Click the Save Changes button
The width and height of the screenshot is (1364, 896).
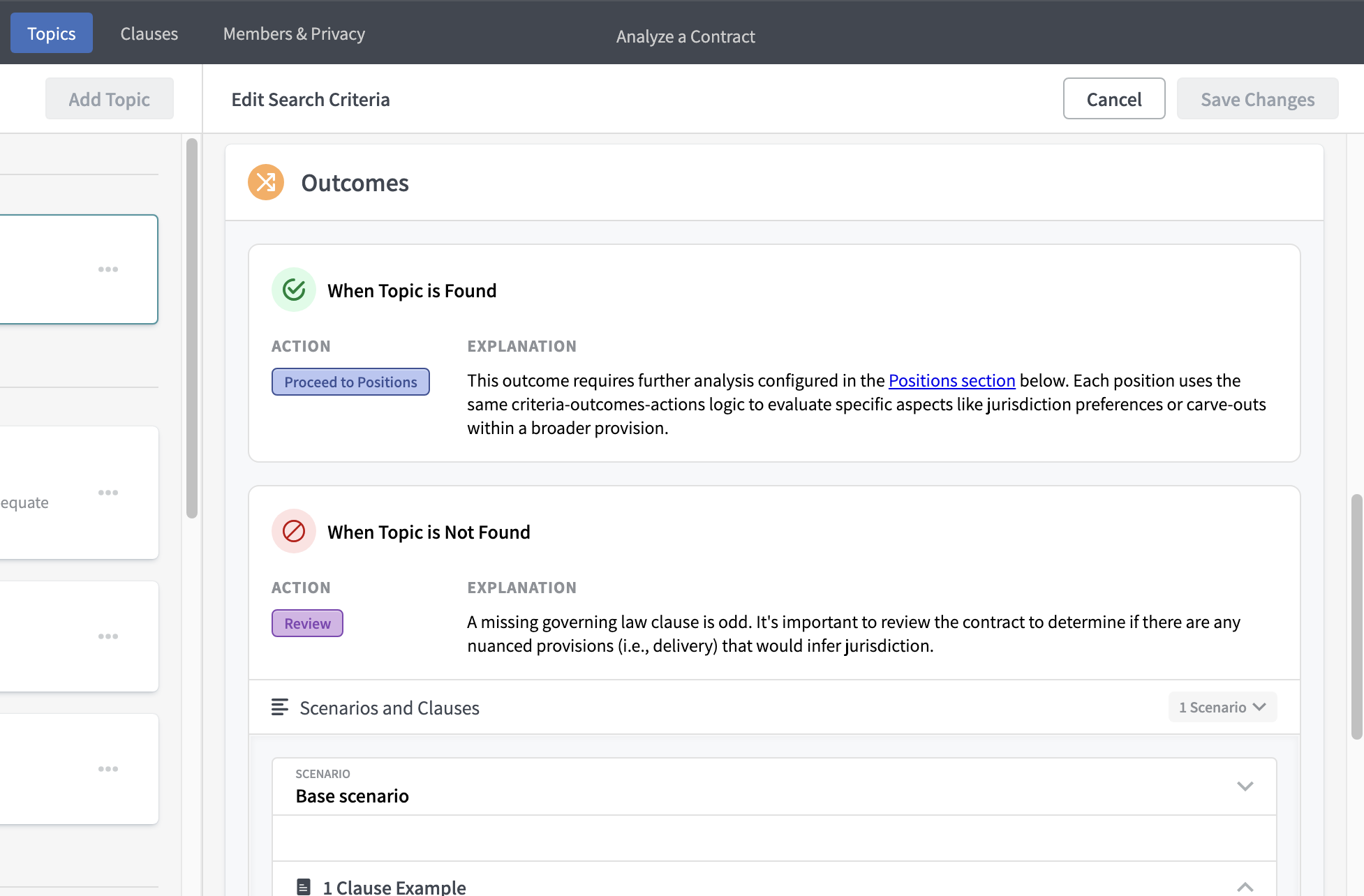pos(1258,98)
